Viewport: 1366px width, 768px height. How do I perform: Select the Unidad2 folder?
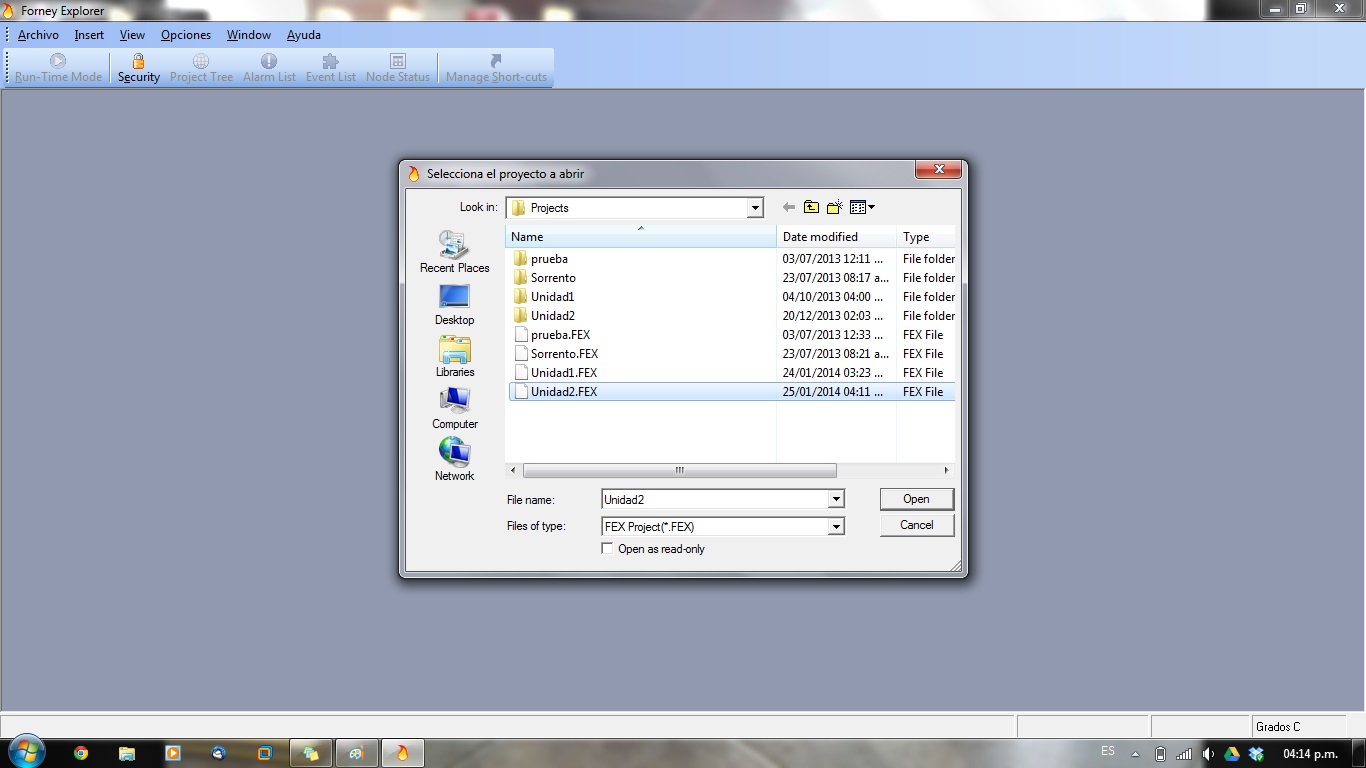(x=552, y=316)
